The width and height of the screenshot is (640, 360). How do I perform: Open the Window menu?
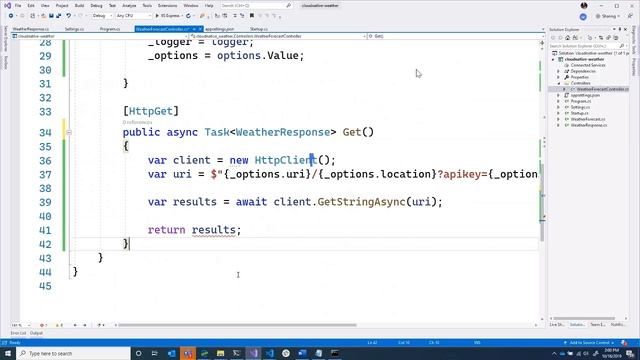[x=191, y=6]
